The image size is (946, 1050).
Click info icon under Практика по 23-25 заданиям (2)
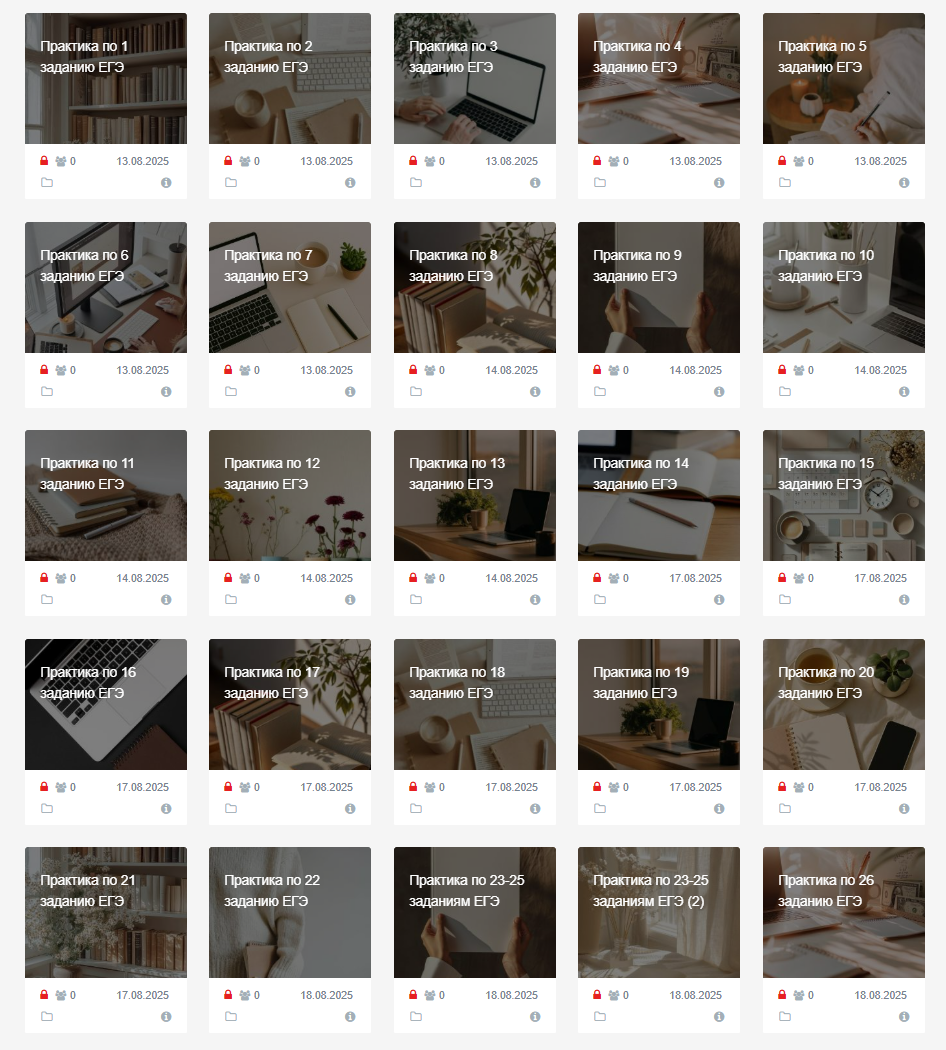[719, 1017]
